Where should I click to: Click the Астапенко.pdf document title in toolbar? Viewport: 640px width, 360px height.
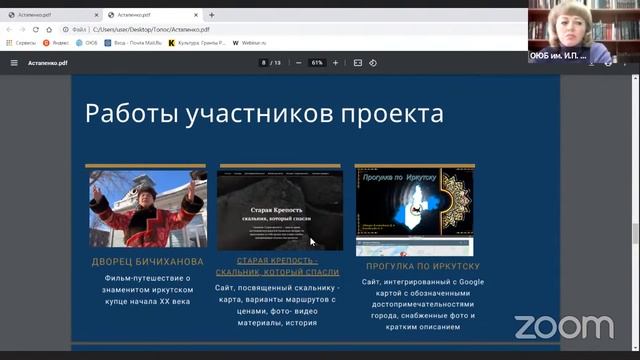click(x=48, y=63)
